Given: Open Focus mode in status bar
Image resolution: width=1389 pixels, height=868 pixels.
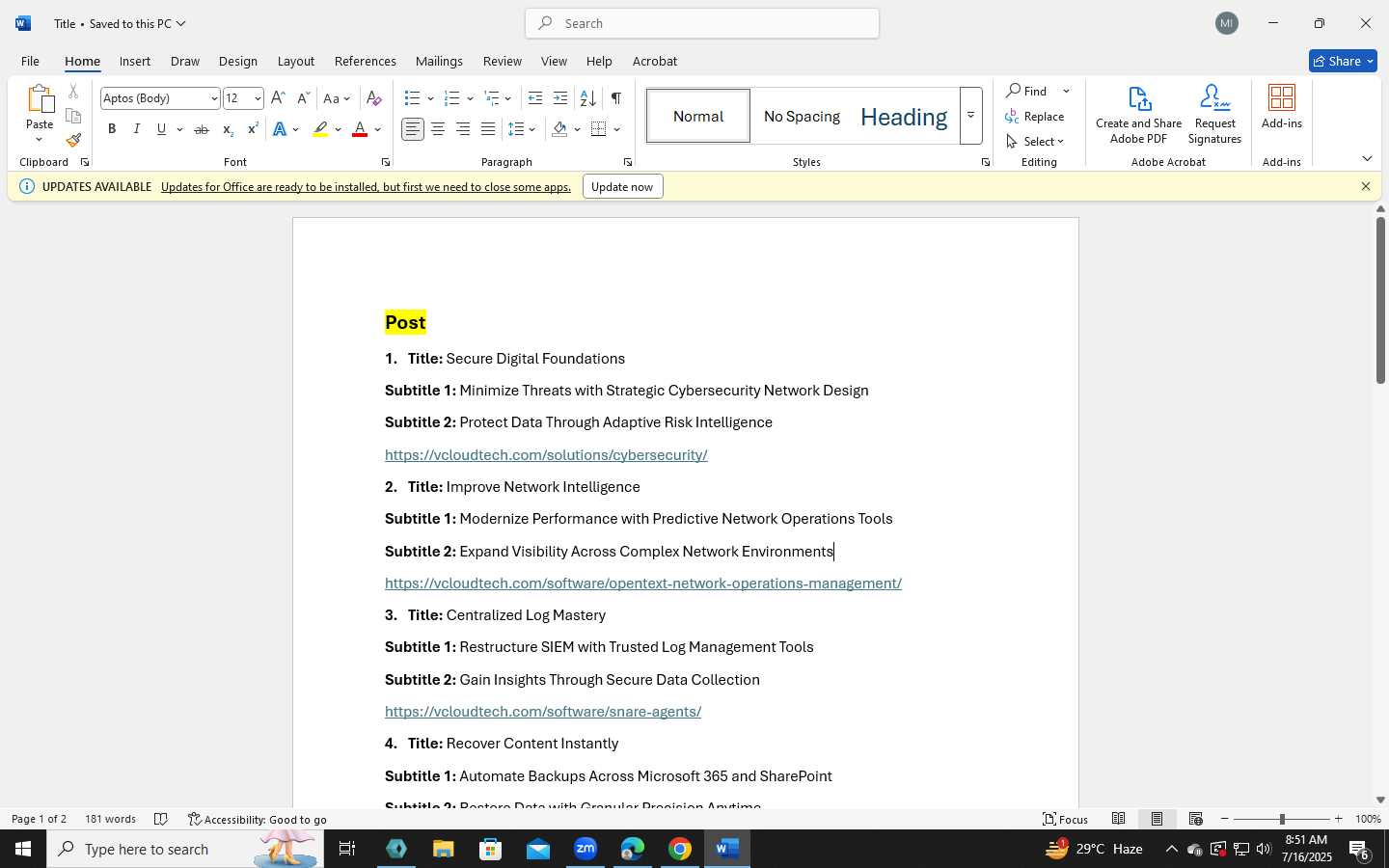Looking at the screenshot, I should (1066, 819).
